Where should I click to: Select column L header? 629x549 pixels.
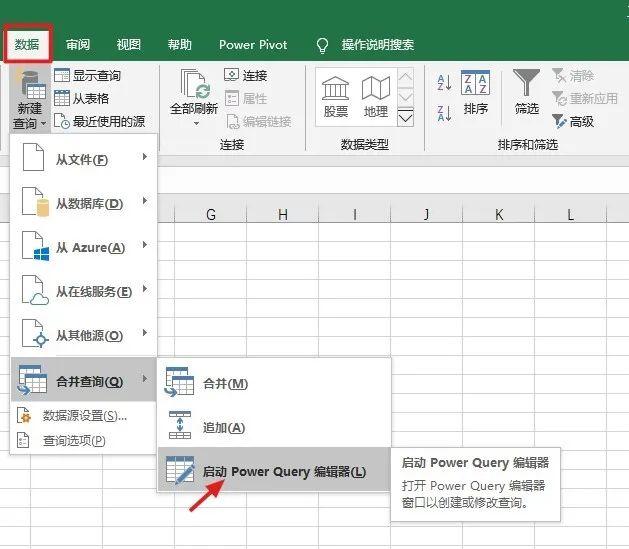570,215
